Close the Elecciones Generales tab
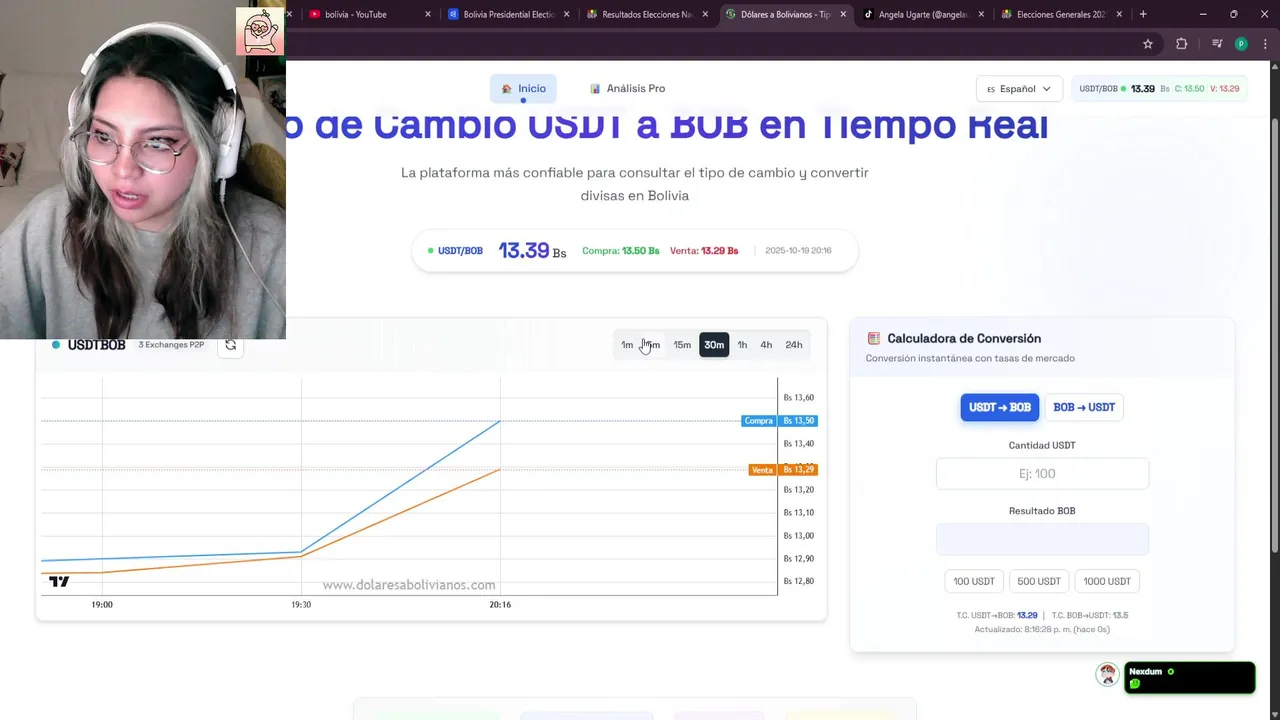1280x720 pixels. [x=1119, y=14]
